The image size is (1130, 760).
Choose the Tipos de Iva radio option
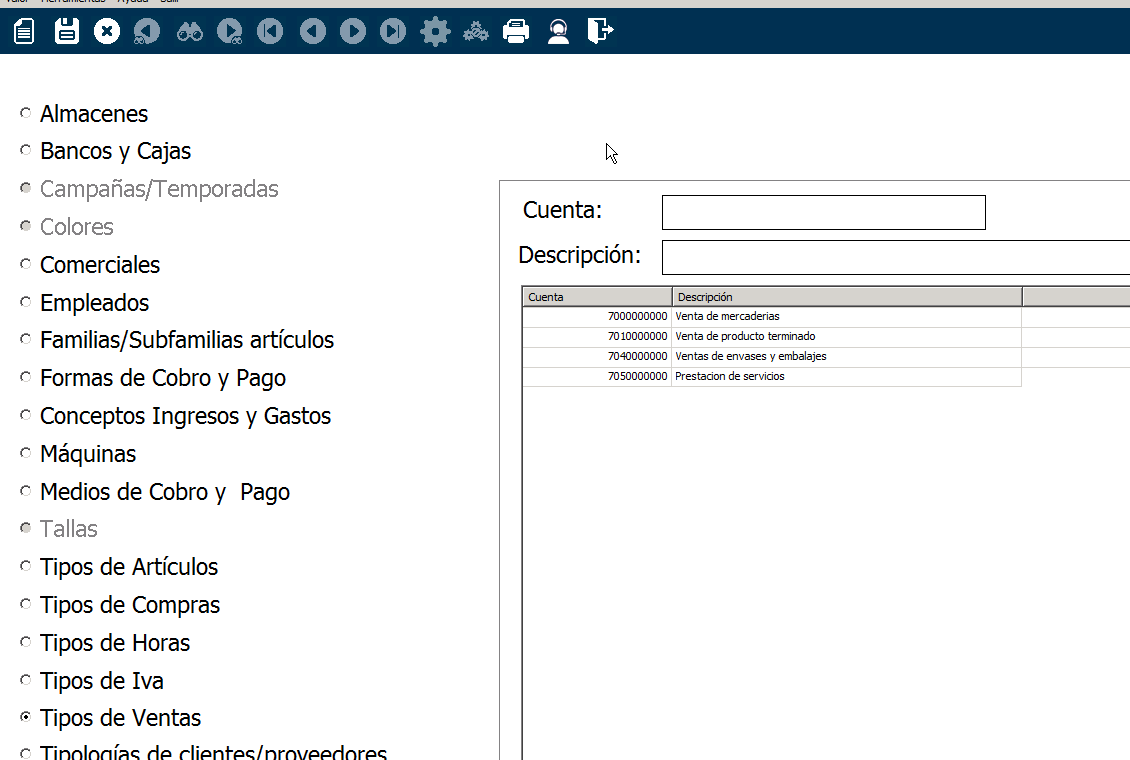[26, 680]
